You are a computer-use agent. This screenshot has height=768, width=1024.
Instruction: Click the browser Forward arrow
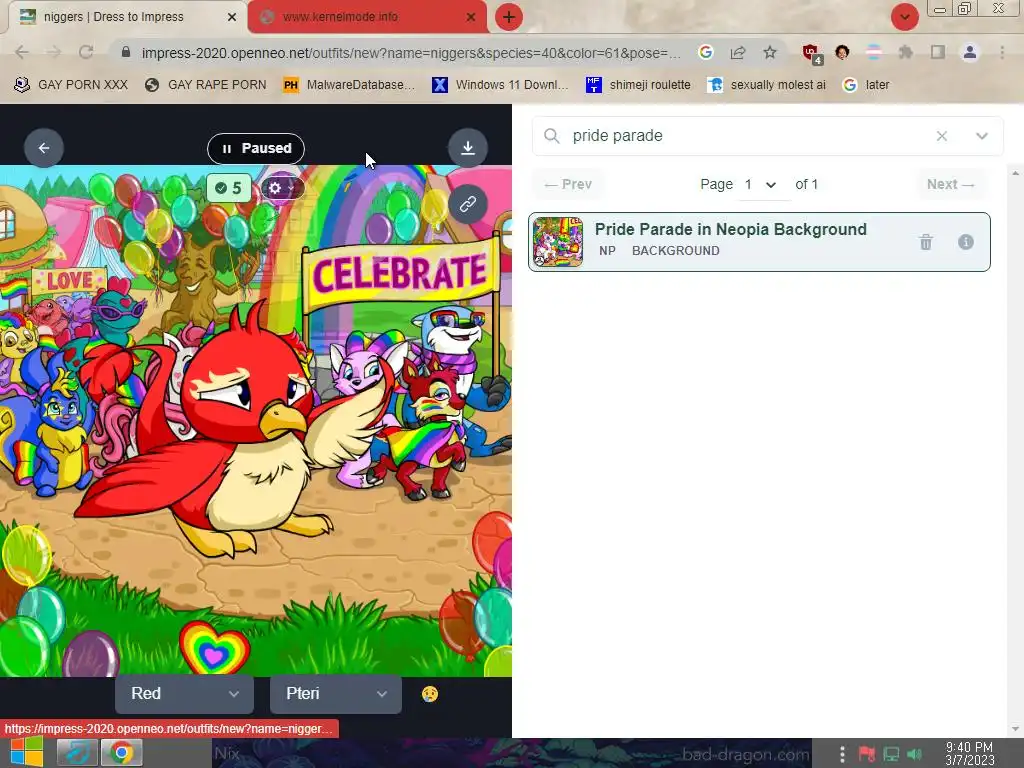(x=54, y=52)
